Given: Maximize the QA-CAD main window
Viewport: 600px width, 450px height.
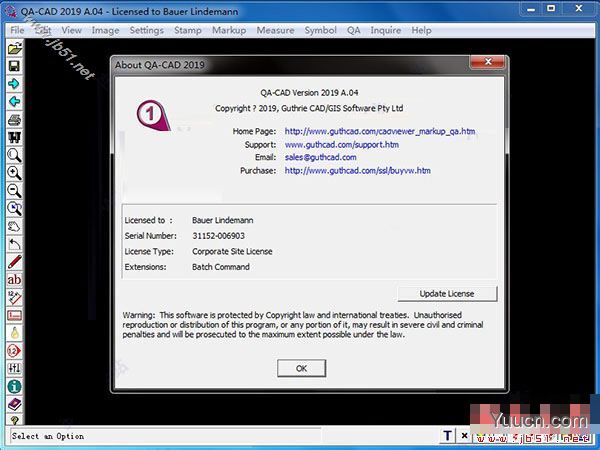Looking at the screenshot, I should [551, 8].
